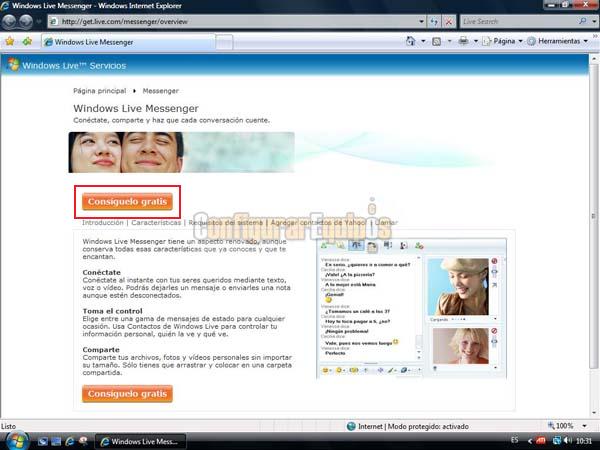Click the Windows Start orb
Viewport: 600px width, 450px height.
pyautogui.click(x=16, y=441)
